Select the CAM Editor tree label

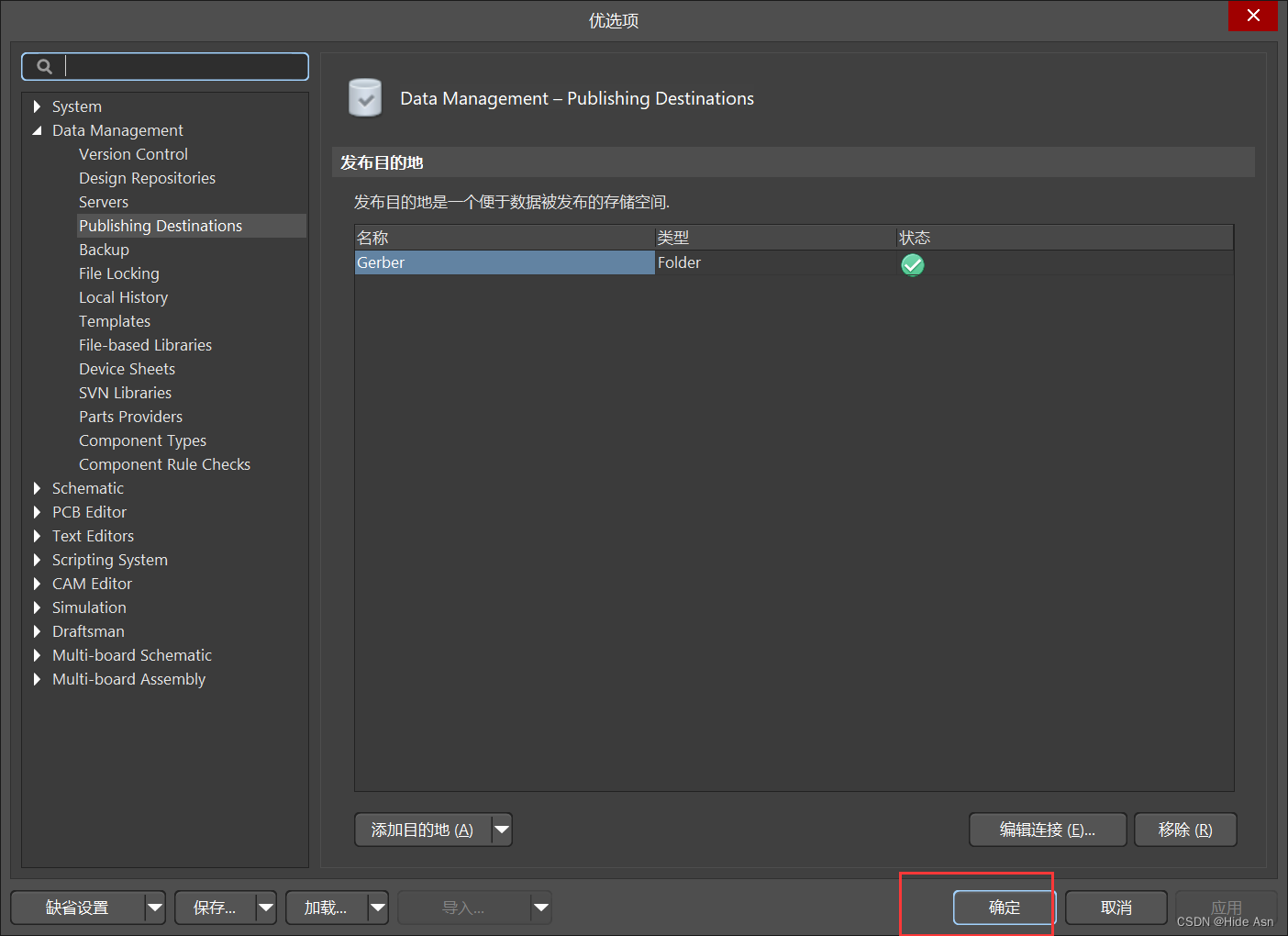(92, 584)
